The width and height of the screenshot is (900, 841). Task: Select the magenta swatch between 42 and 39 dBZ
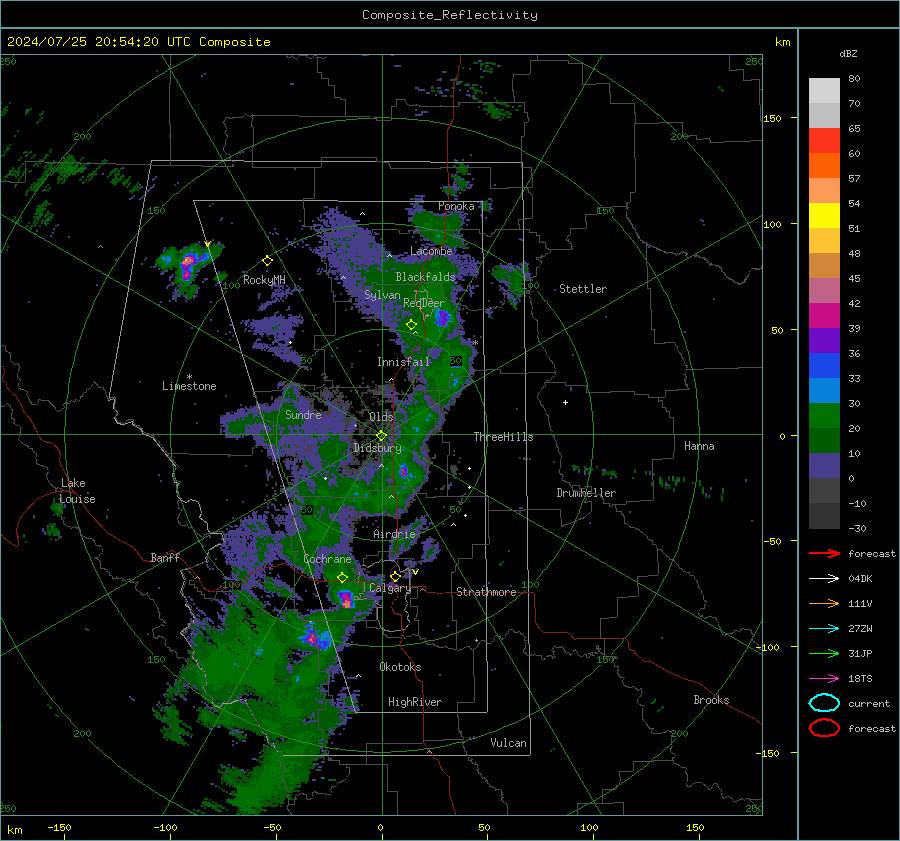[824, 316]
